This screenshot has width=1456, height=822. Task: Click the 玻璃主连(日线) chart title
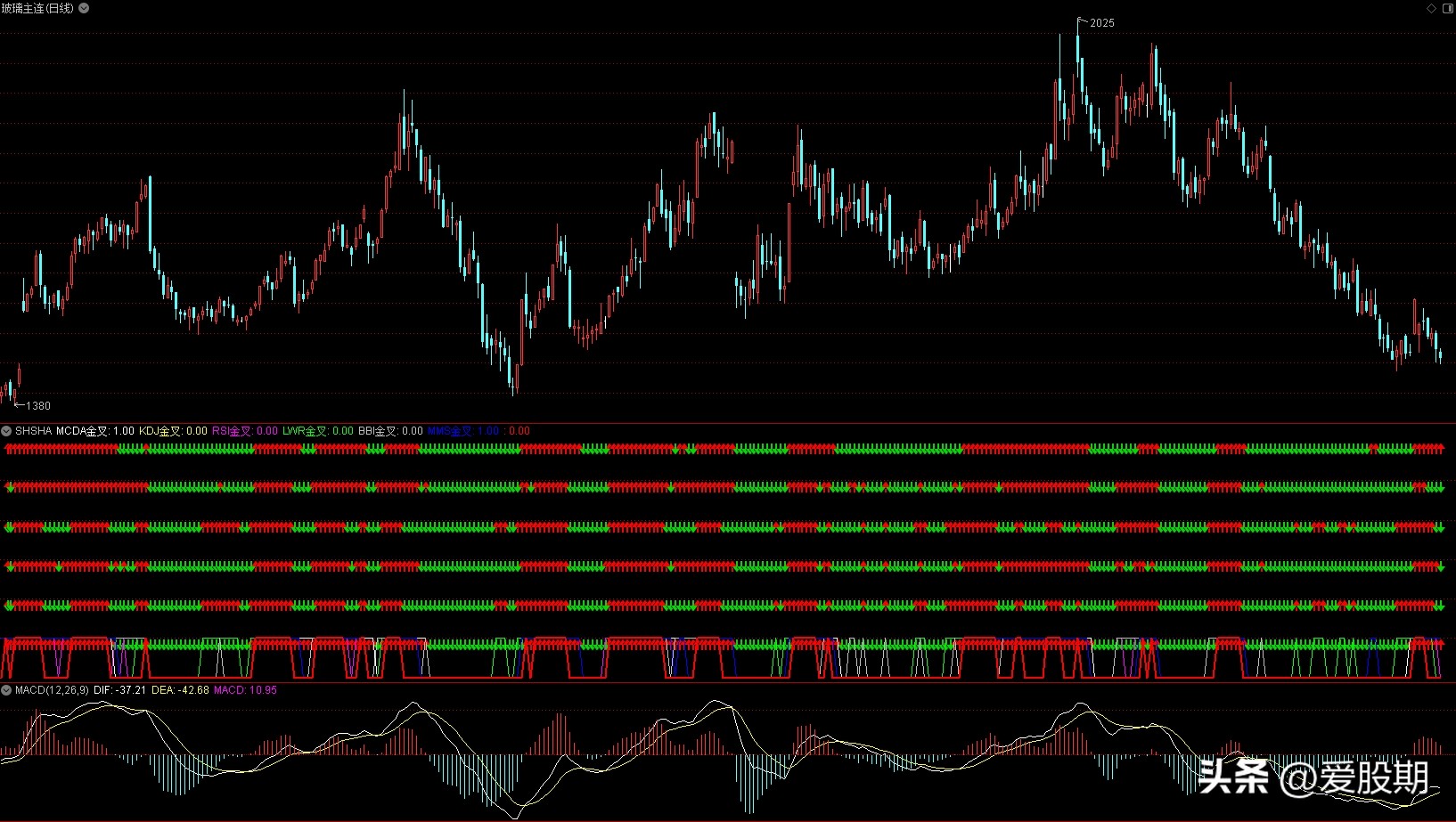click(38, 8)
